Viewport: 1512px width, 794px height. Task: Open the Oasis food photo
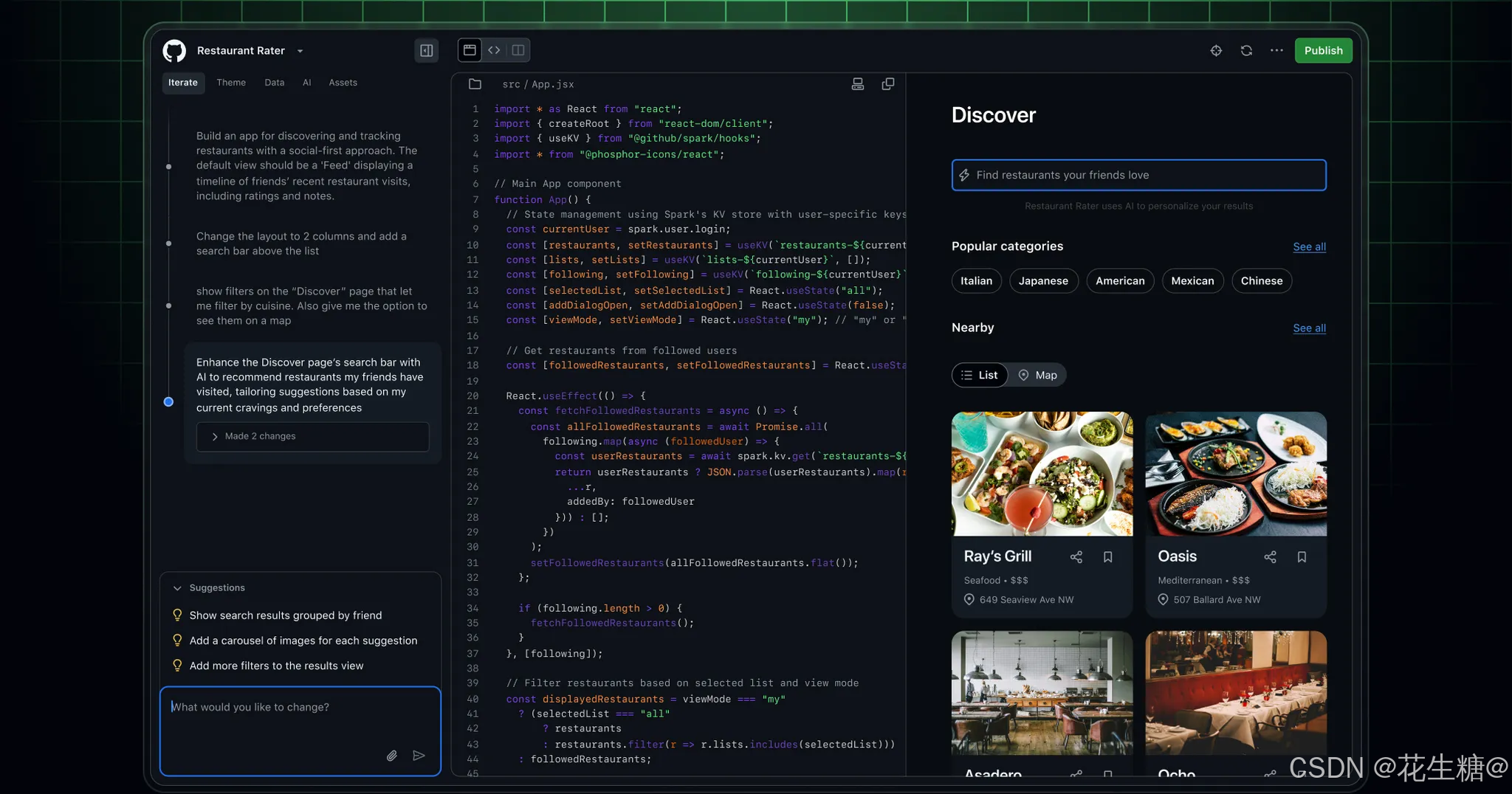point(1236,474)
